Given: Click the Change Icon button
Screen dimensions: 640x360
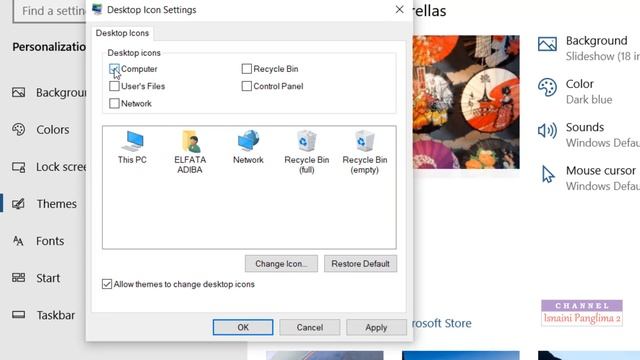Looking at the screenshot, I should (281, 264).
